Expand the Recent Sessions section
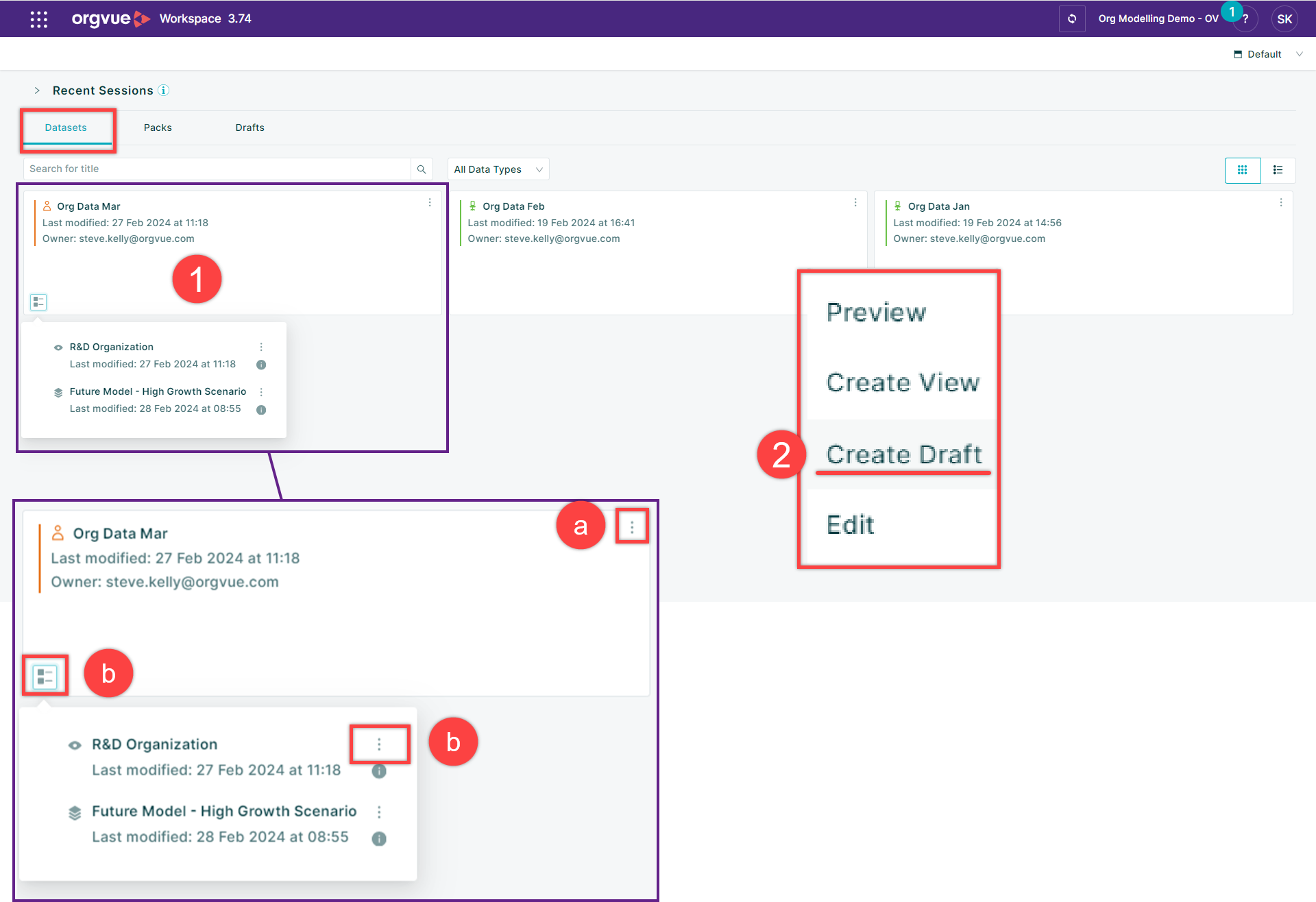The height and width of the screenshot is (902, 1316). [37, 90]
